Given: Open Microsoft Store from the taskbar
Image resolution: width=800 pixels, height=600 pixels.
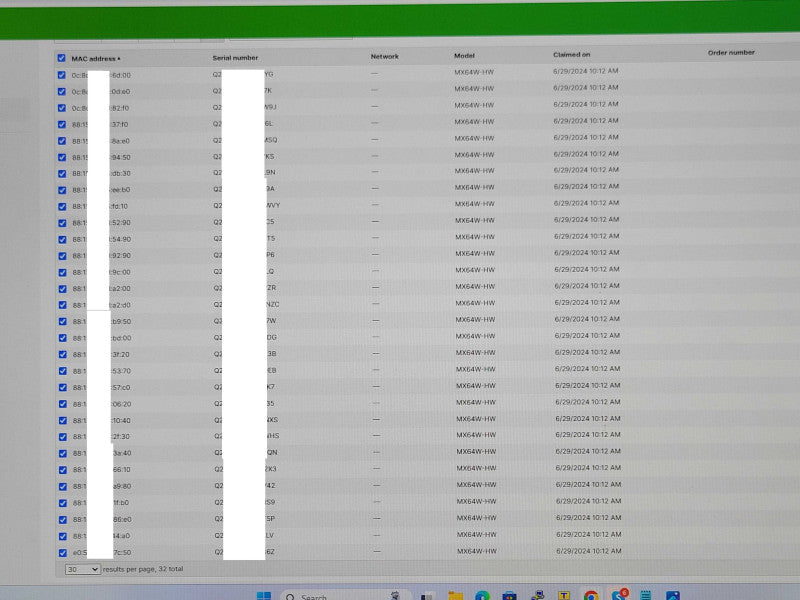Looking at the screenshot, I should click(x=509, y=596).
